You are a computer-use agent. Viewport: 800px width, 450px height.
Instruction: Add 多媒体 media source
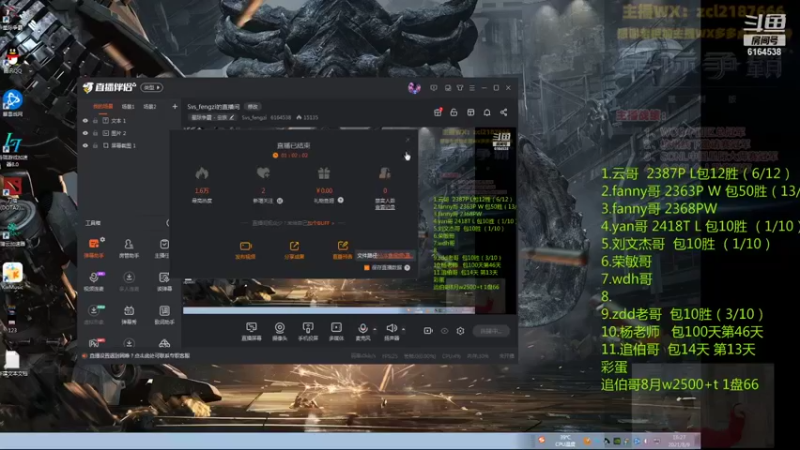[x=336, y=331]
